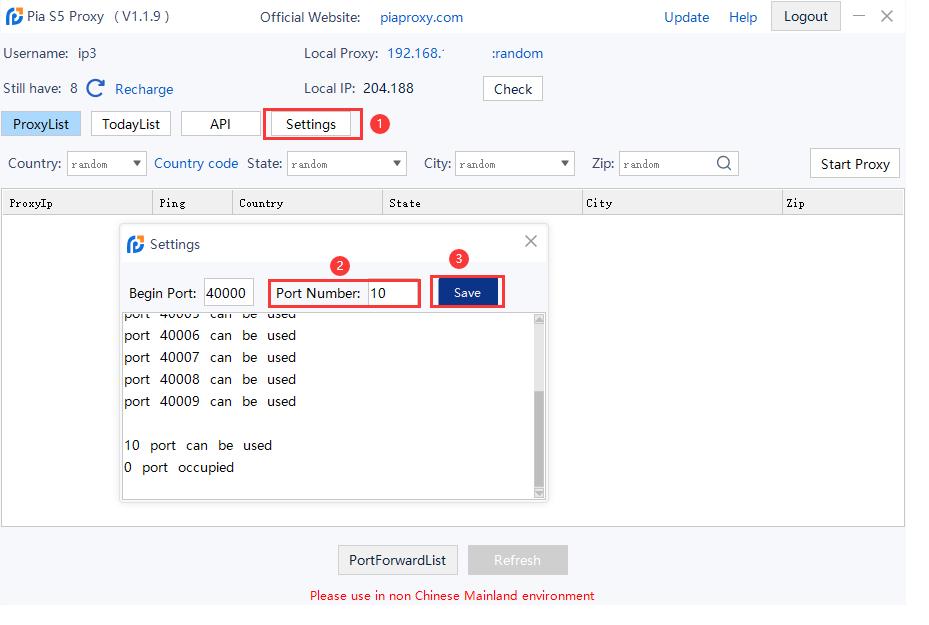Sort by the Ping column header
The image size is (929, 625).
click(193, 203)
